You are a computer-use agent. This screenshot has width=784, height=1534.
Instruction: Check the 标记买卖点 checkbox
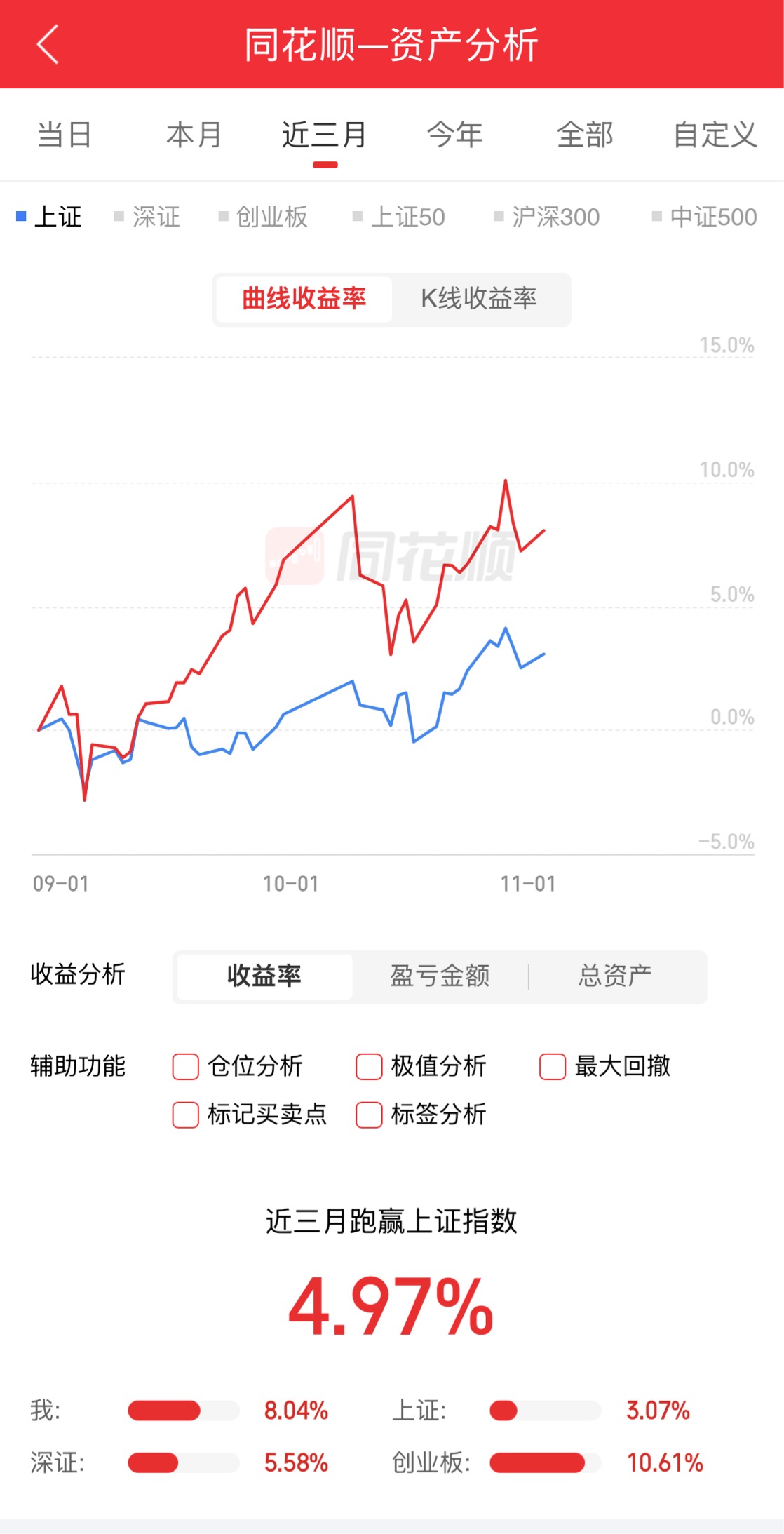186,1115
